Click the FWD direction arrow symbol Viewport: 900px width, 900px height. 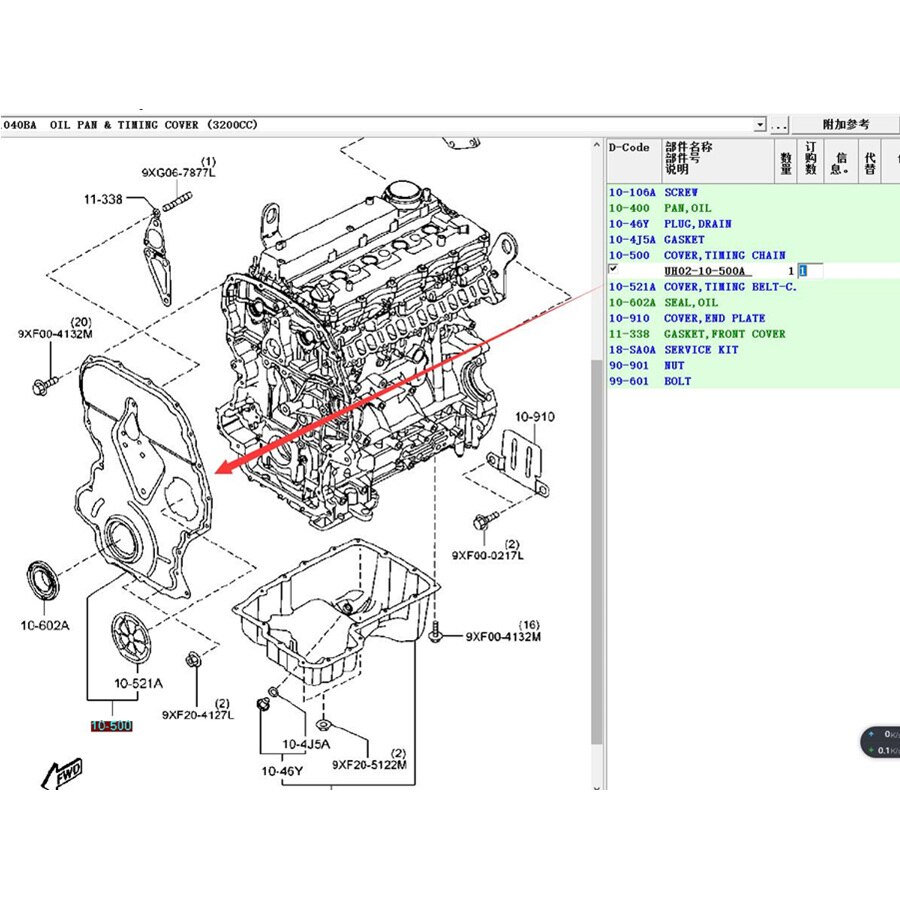pyautogui.click(x=61, y=773)
